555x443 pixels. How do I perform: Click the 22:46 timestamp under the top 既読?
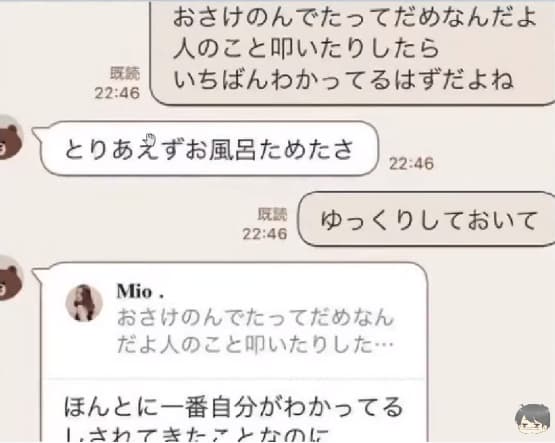(117, 93)
